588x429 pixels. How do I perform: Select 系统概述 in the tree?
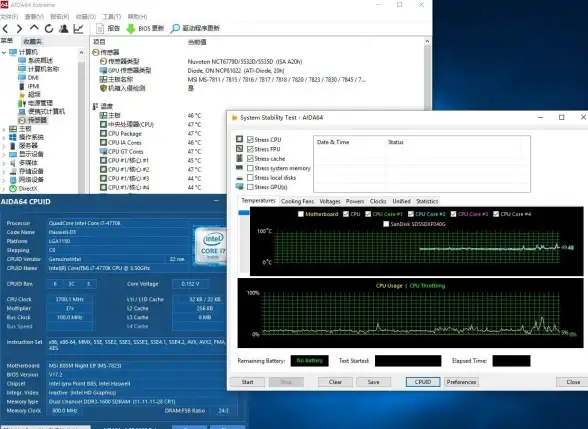tap(36, 60)
